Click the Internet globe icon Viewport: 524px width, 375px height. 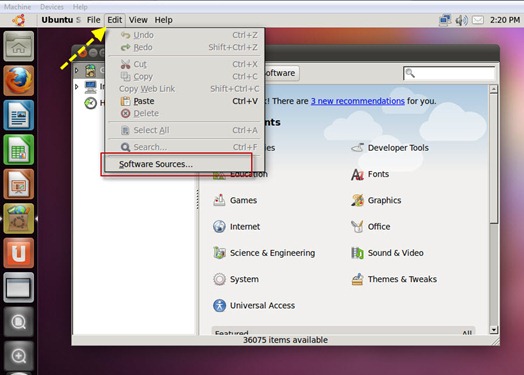tap(219, 226)
